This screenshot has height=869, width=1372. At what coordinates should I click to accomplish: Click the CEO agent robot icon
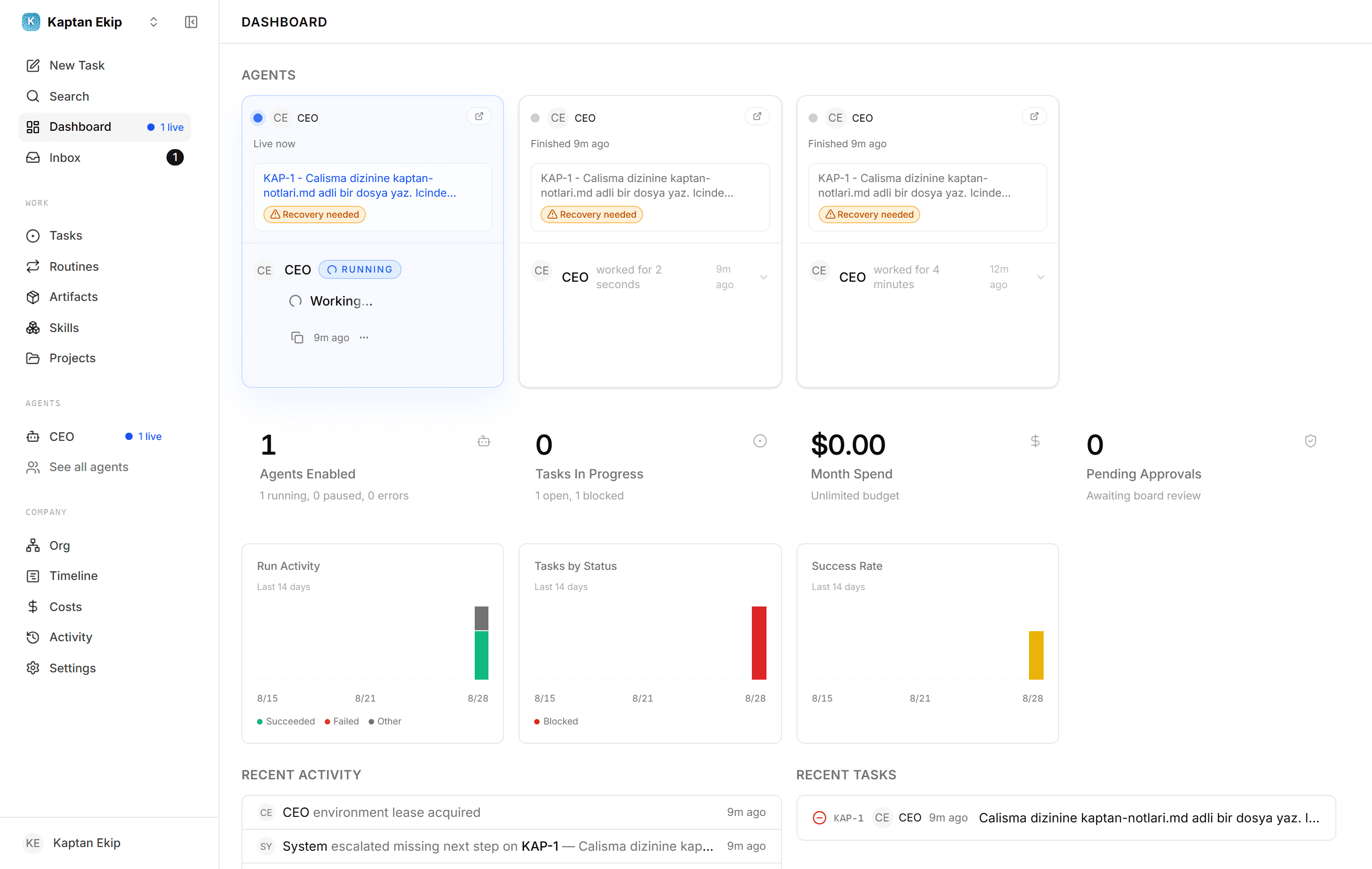(33, 436)
